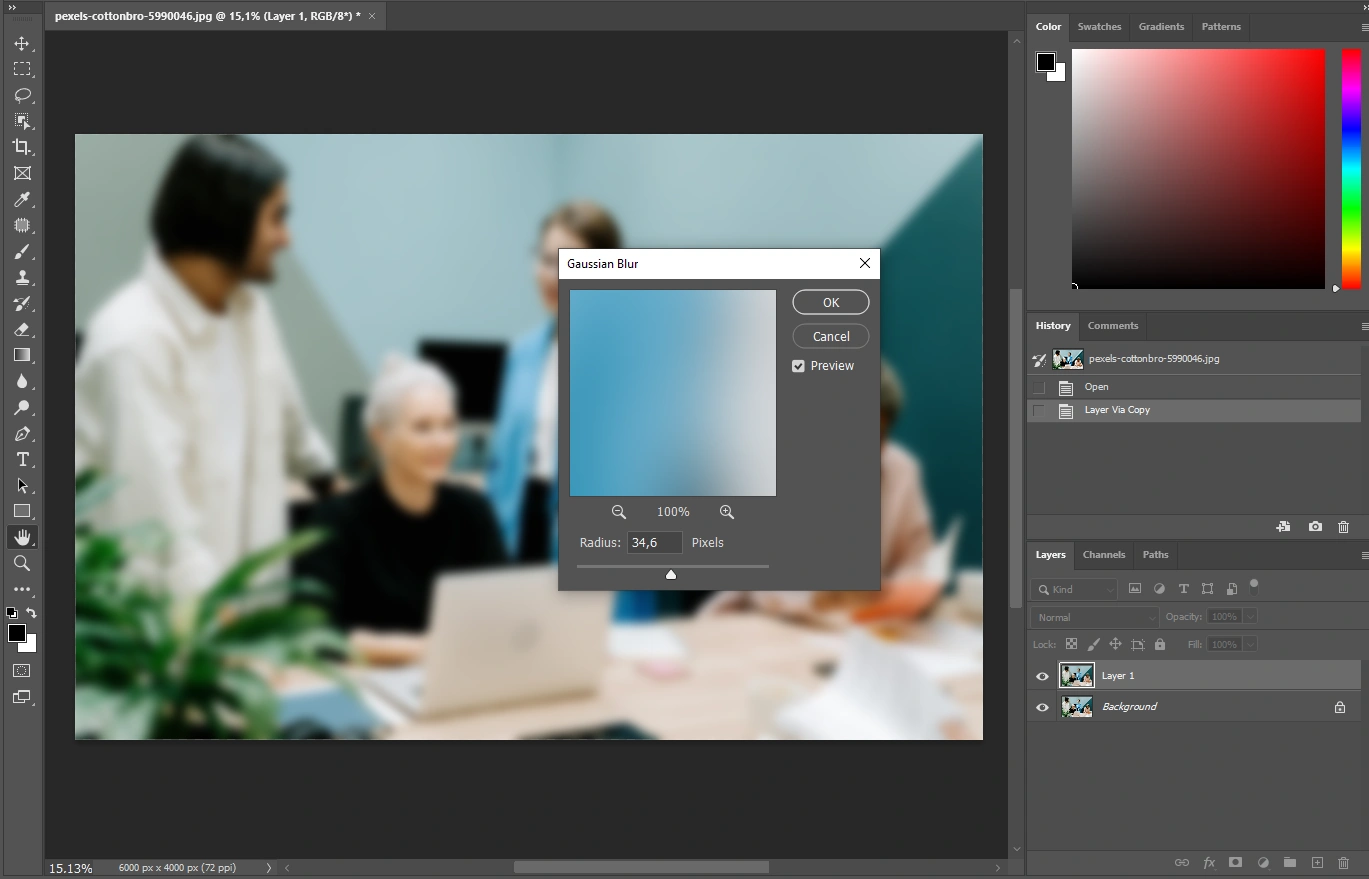This screenshot has width=1369, height=879.
Task: Select the Pen tool
Action: [22, 434]
